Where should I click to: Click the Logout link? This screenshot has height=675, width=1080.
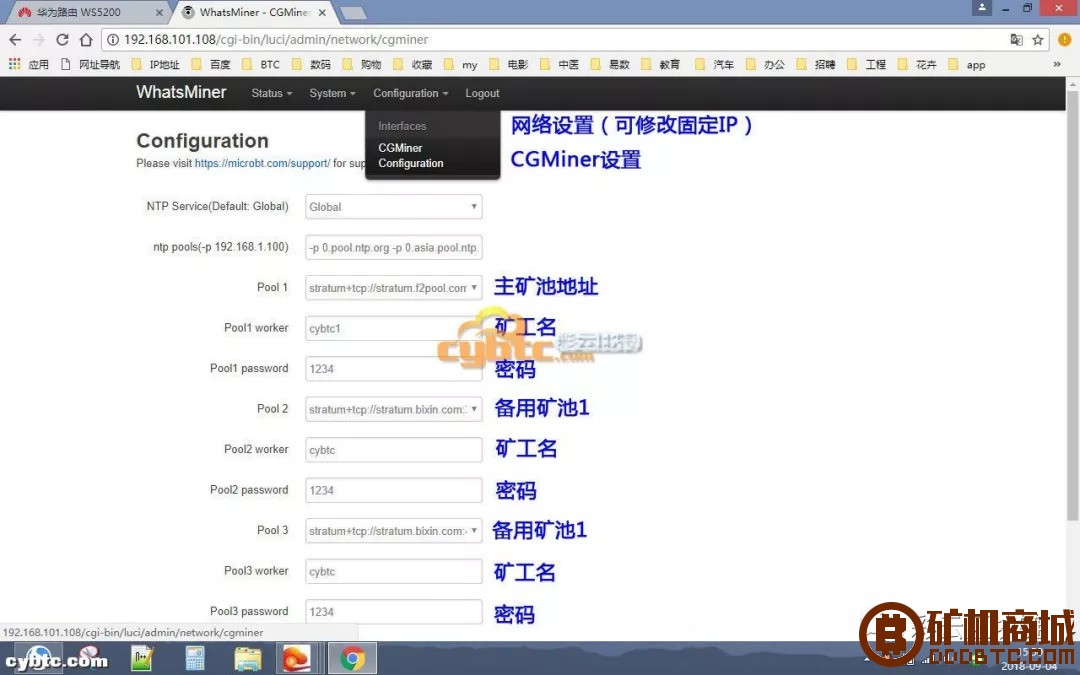[482, 93]
